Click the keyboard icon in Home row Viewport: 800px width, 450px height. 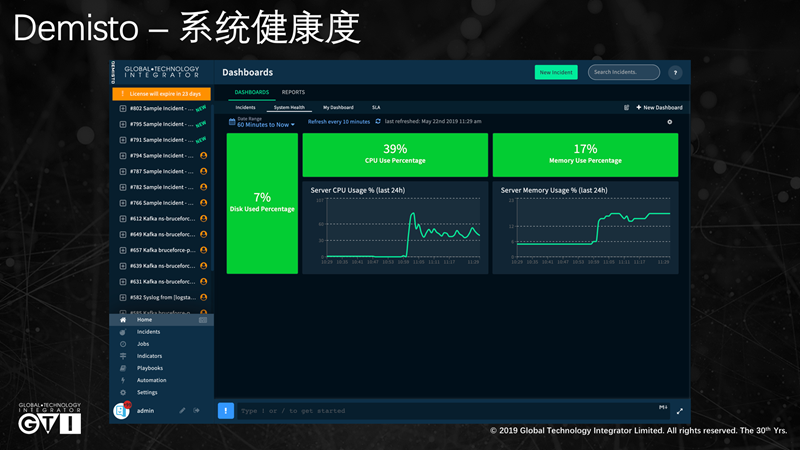point(203,320)
